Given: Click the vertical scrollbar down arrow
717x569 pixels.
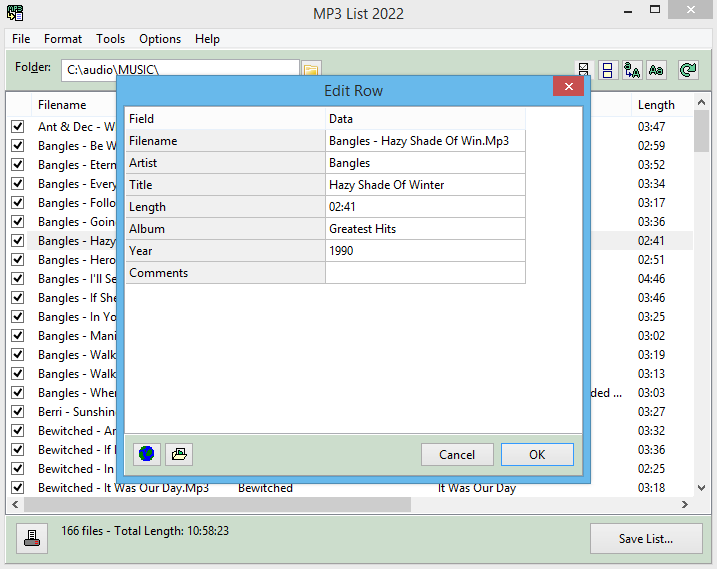Looking at the screenshot, I should (x=701, y=488).
